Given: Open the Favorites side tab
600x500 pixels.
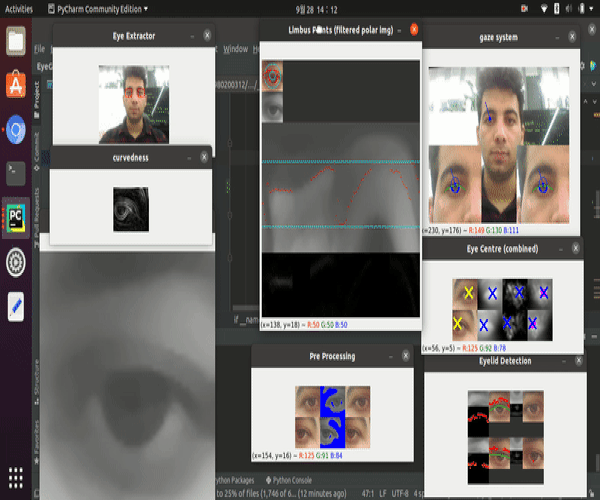Looking at the screenshot, I should click(x=37, y=442).
